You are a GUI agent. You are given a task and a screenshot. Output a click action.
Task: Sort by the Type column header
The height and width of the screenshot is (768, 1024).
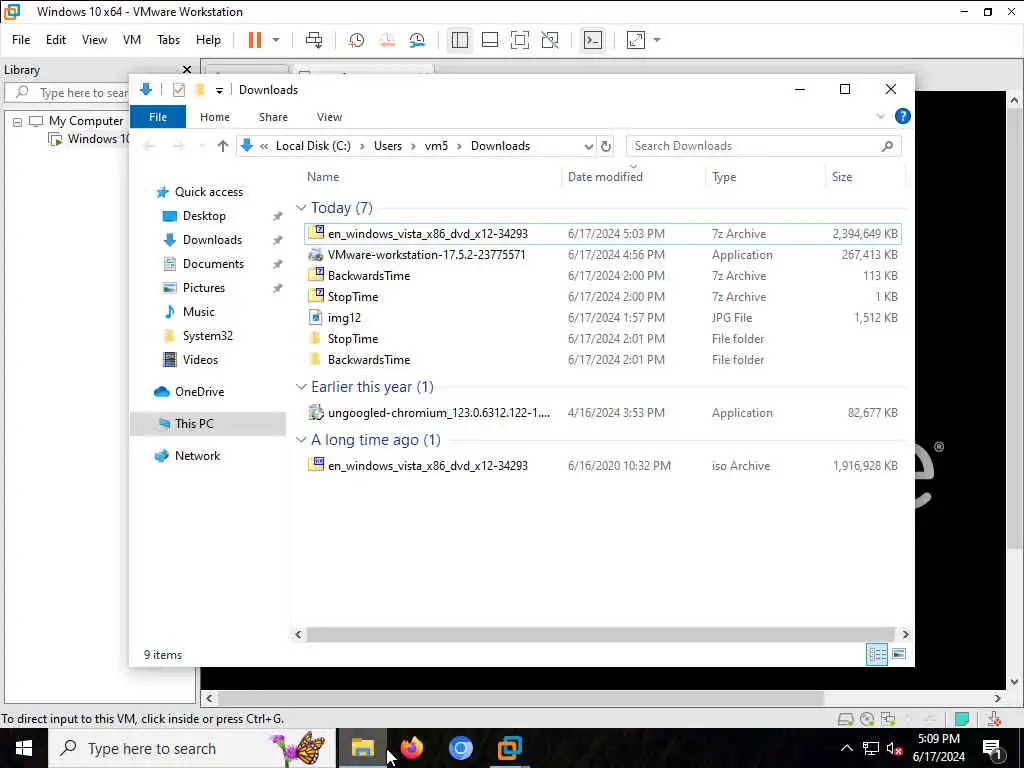(724, 176)
